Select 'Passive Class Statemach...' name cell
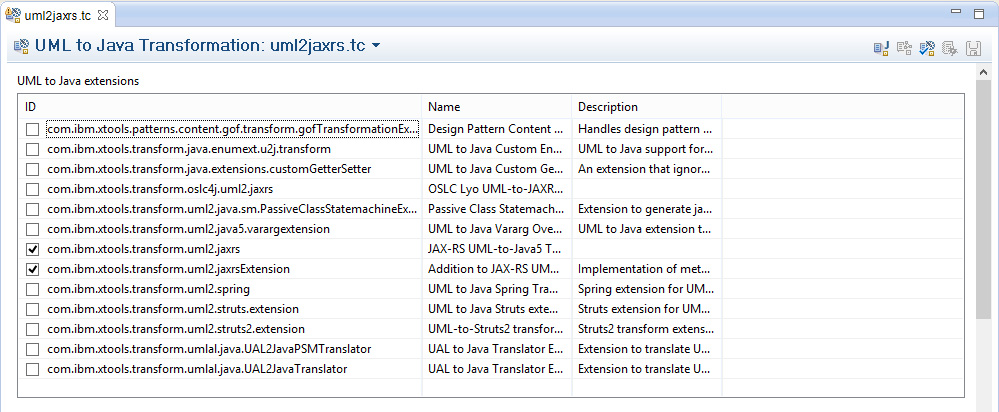This screenshot has height=412, width=999. tap(495, 209)
